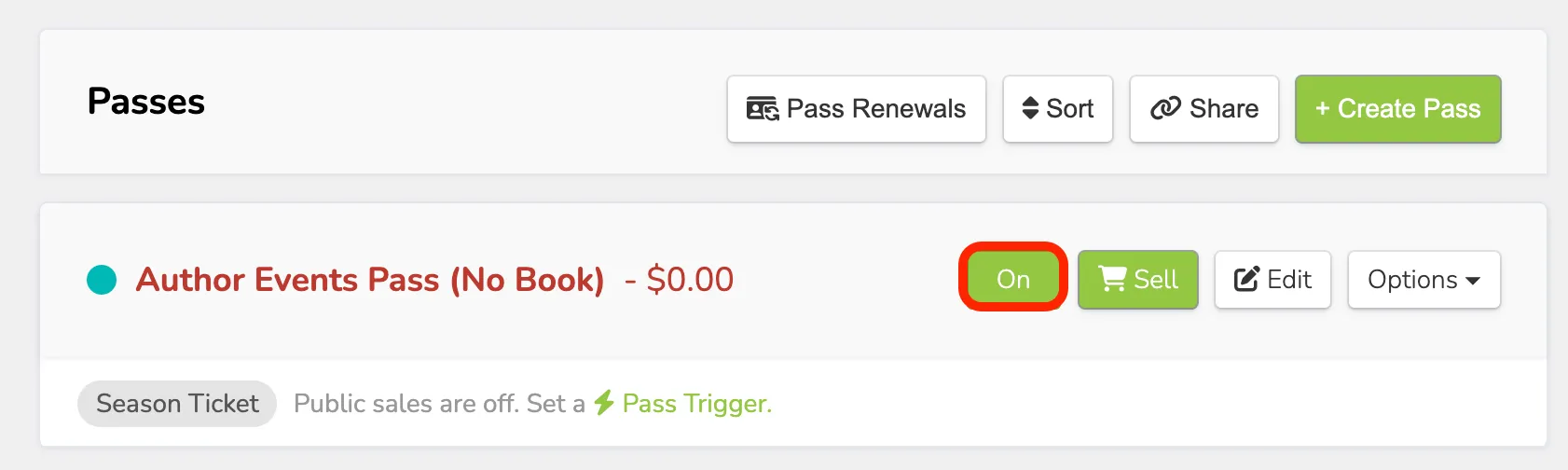
Task: Click the Season Ticket badge
Action: (x=177, y=404)
